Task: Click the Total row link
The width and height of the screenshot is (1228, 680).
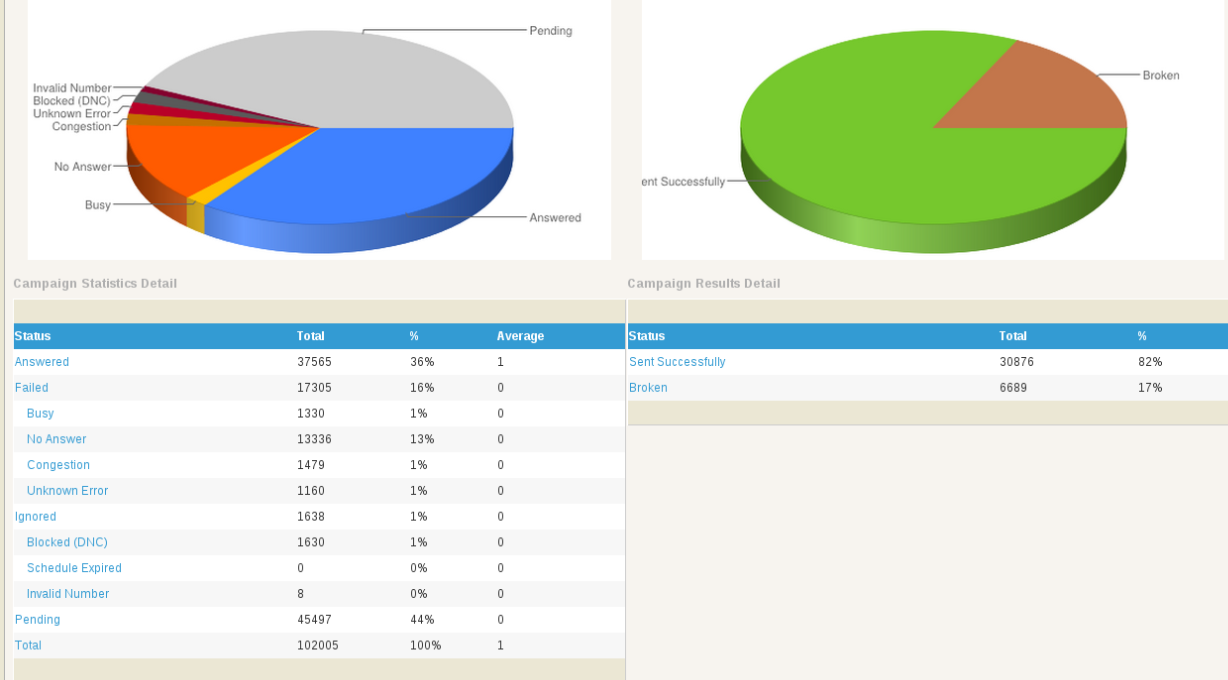Action: pos(28,647)
